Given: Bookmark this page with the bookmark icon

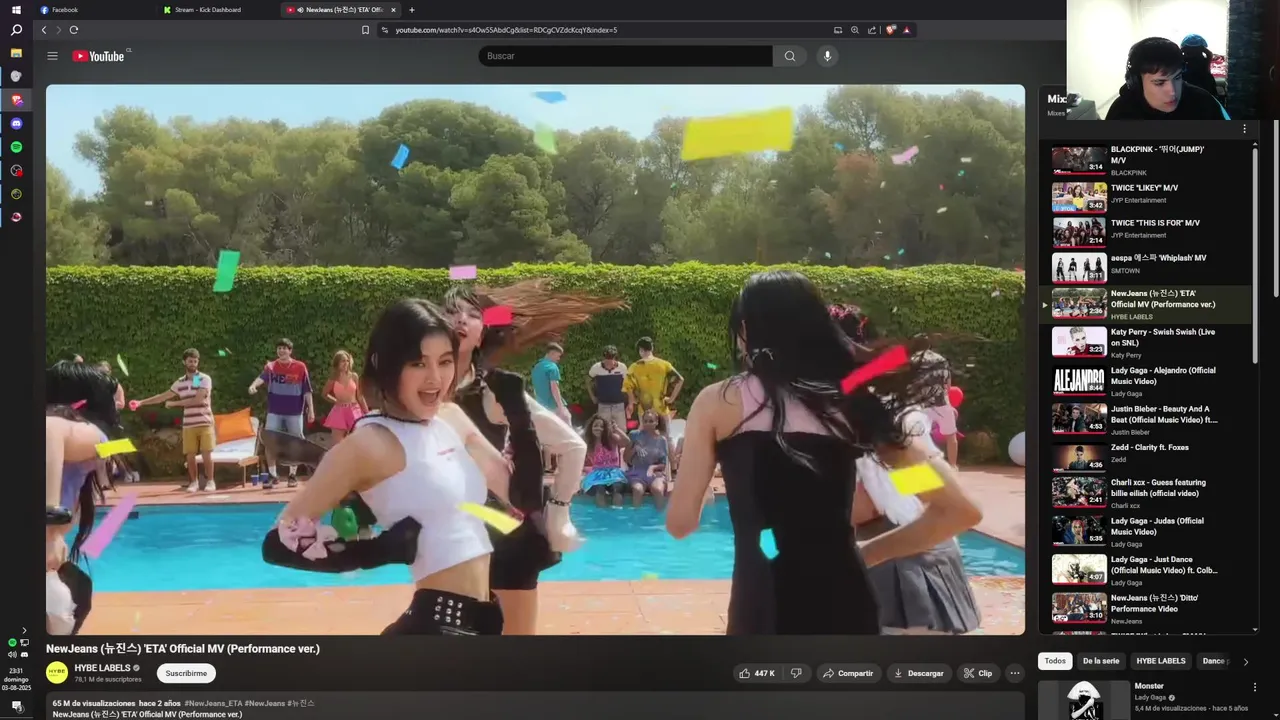Looking at the screenshot, I should pos(365,30).
